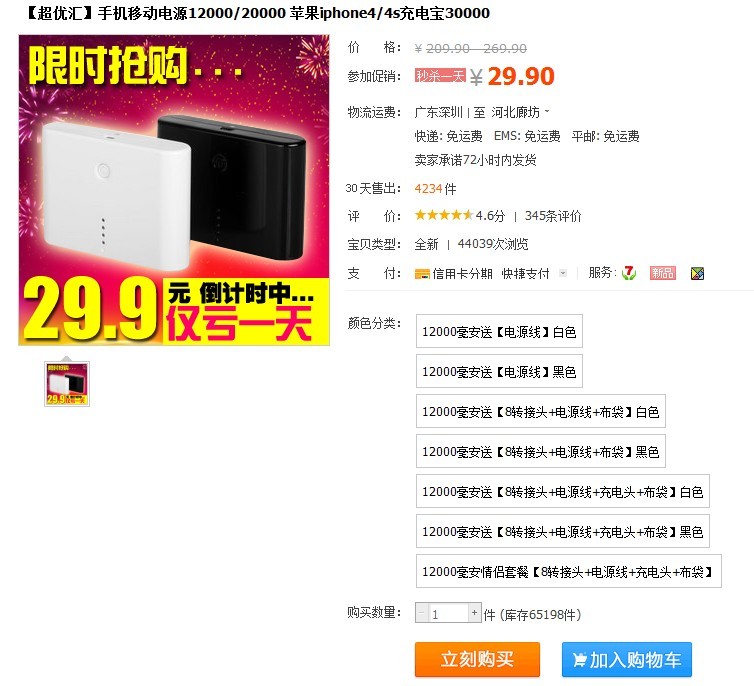Click the star rating icons
The height and width of the screenshot is (686, 754).
tap(444, 215)
